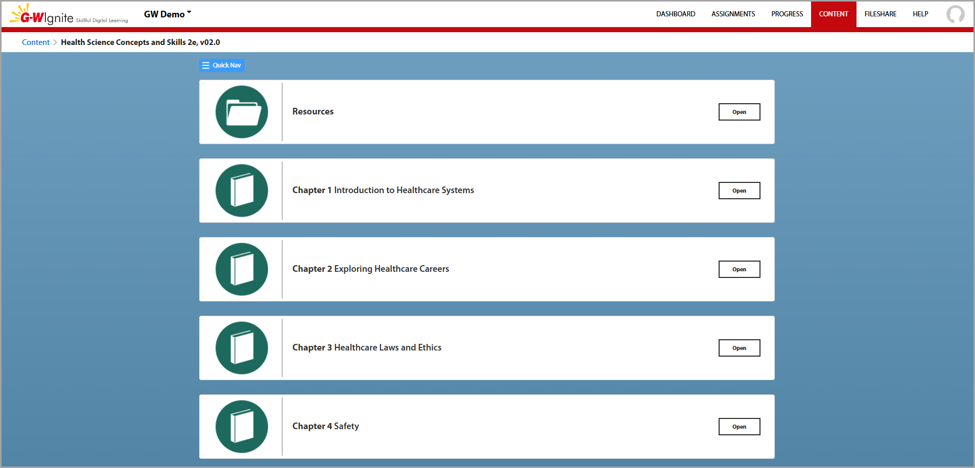Open the Fileshare tab
975x468 pixels.
click(x=880, y=14)
